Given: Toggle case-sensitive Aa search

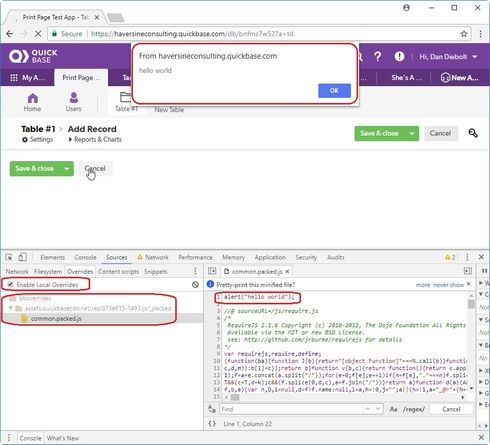Looking at the screenshot, I should click(x=393, y=409).
